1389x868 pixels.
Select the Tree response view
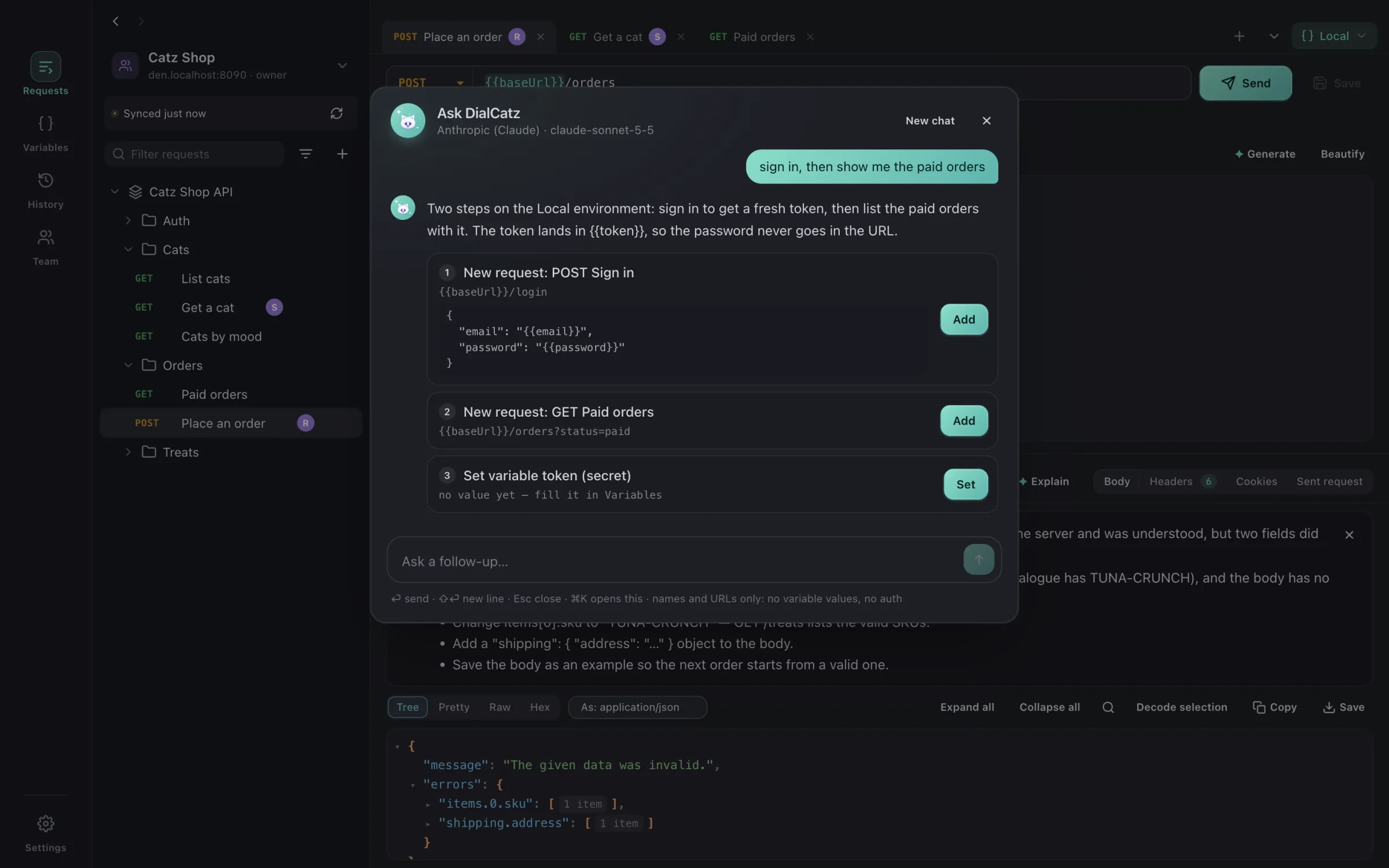(407, 707)
